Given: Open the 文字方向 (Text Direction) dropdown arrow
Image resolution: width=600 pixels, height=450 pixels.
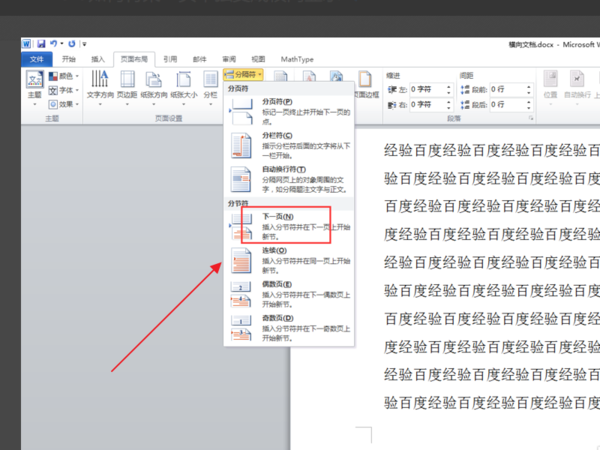Looking at the screenshot, I should click(x=100, y=104).
